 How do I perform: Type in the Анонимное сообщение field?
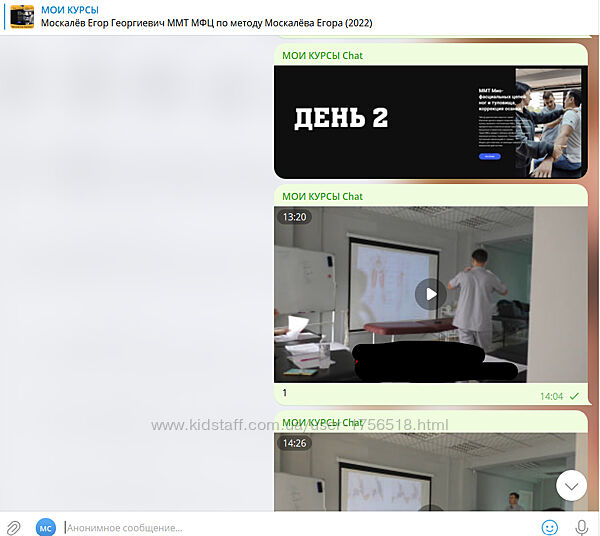[290, 526]
